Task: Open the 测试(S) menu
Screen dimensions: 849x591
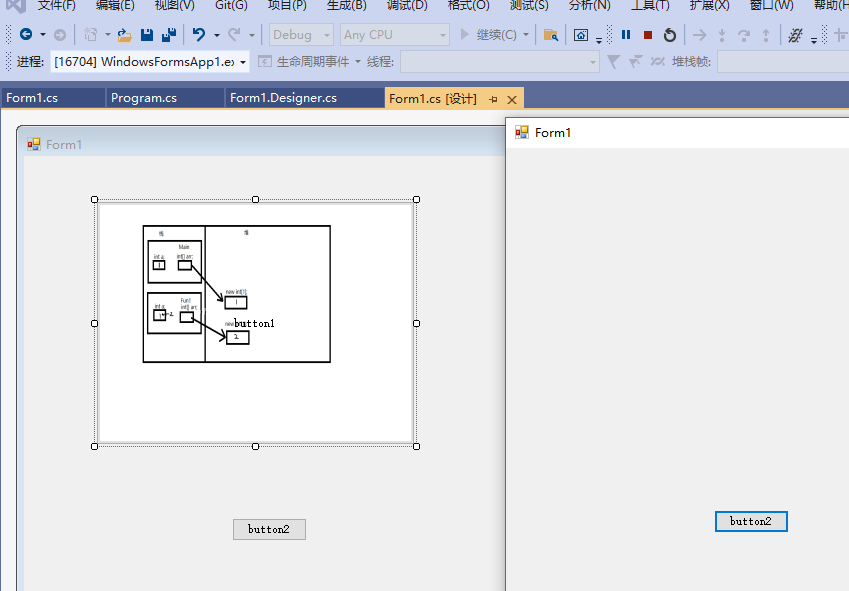Action: (x=529, y=5)
